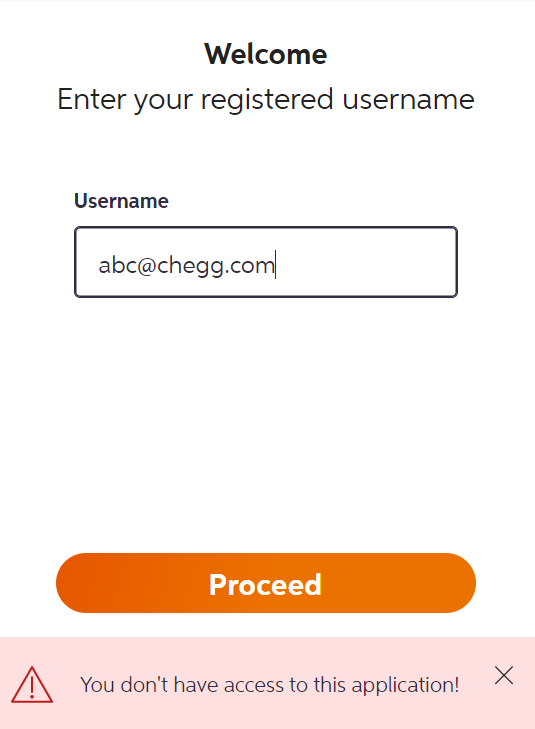The image size is (535, 729).
Task: Select the bold Welcome heading
Action: tap(266, 54)
